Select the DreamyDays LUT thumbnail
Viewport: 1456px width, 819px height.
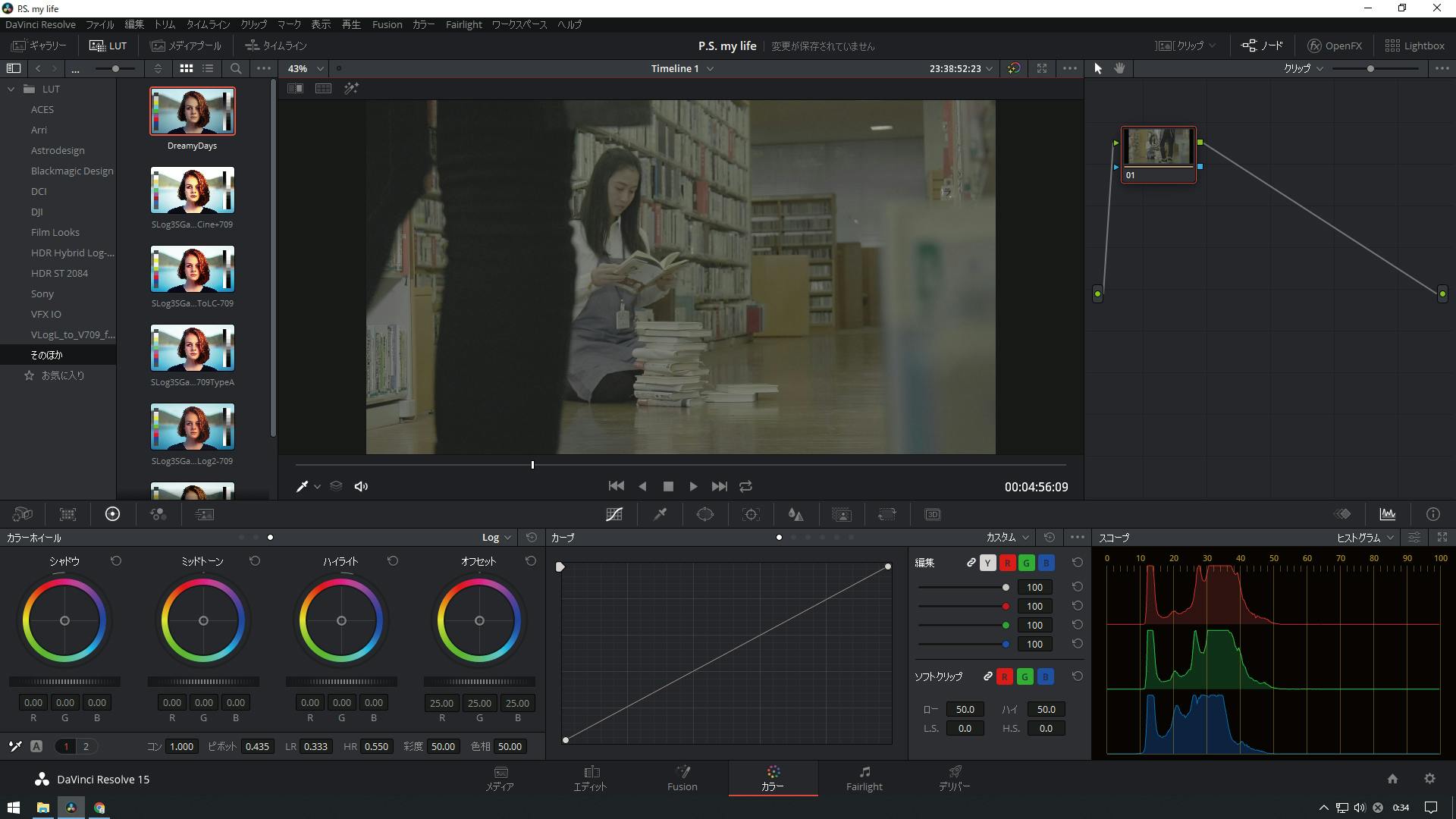193,111
